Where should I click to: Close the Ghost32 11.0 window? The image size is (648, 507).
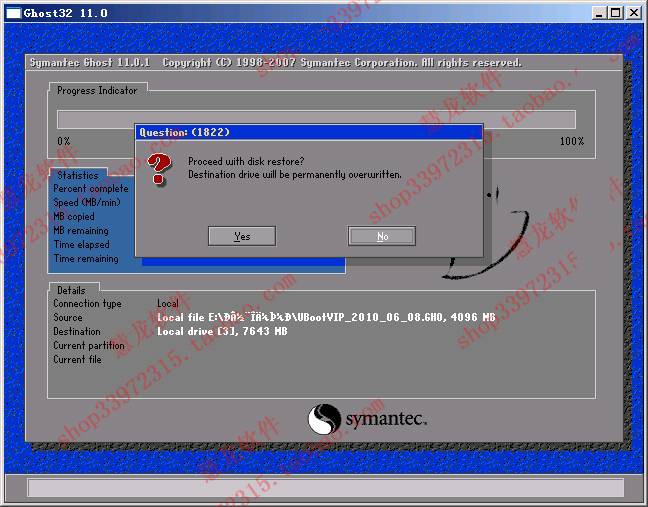pyautogui.click(x=633, y=13)
